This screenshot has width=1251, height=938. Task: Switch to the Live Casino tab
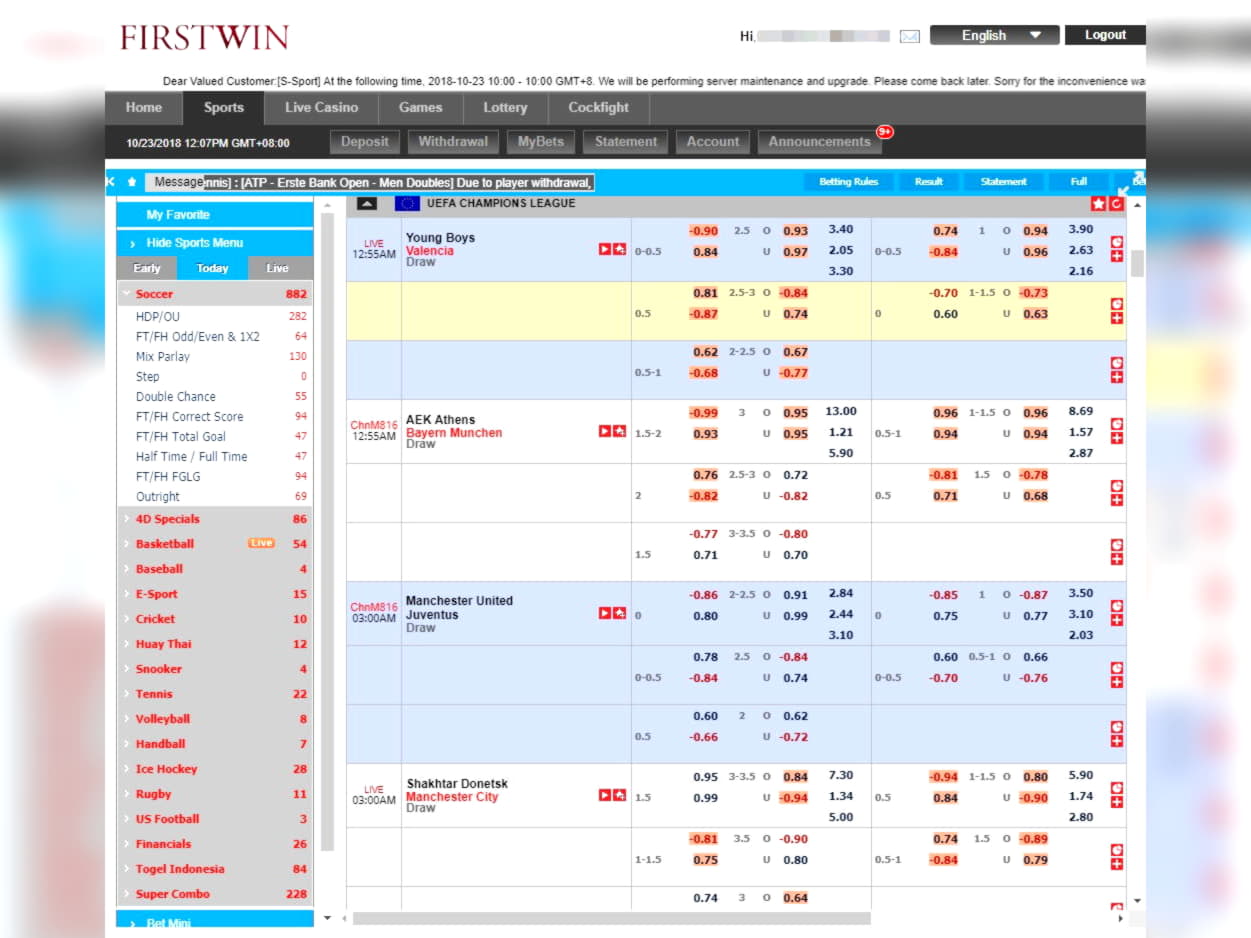(x=321, y=108)
